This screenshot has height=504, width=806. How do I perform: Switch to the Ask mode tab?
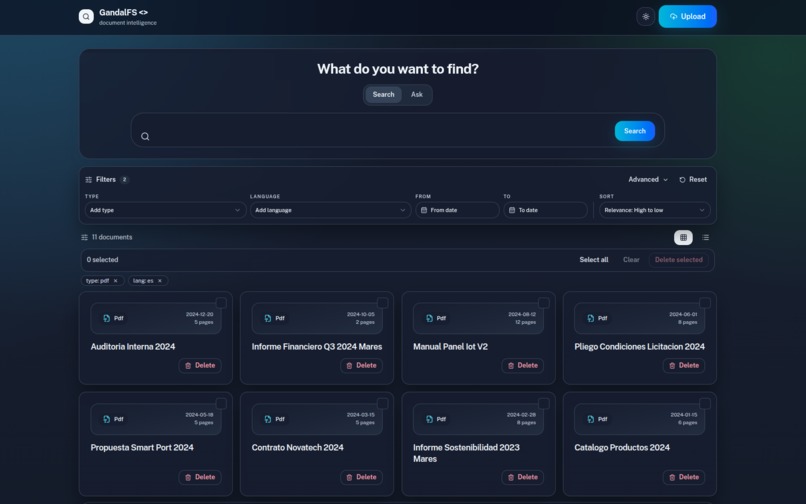[416, 95]
